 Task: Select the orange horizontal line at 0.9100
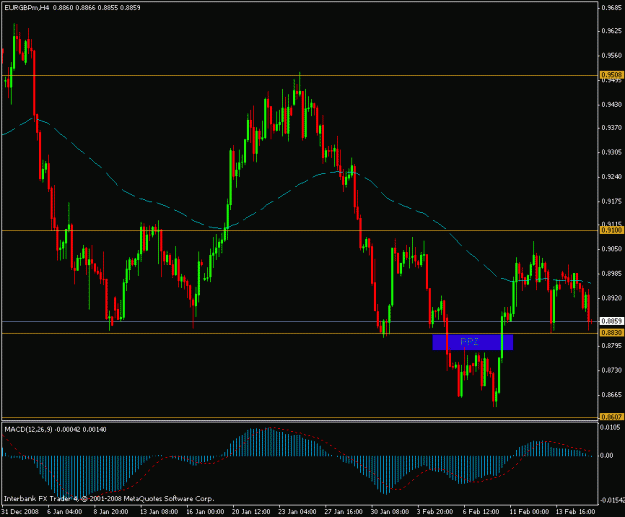300,230
